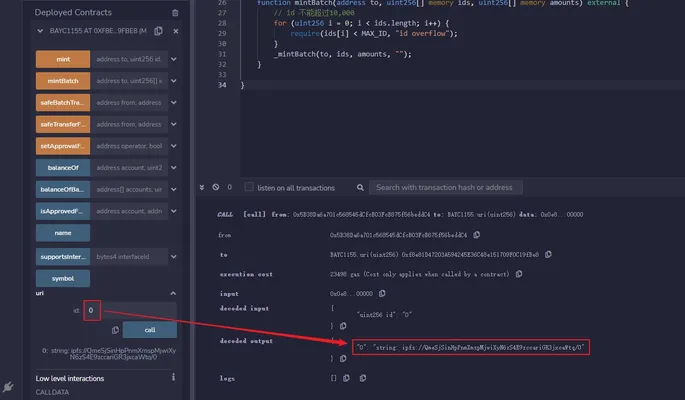Call the name function
Viewport: 685px width, 400px height.
(63, 233)
